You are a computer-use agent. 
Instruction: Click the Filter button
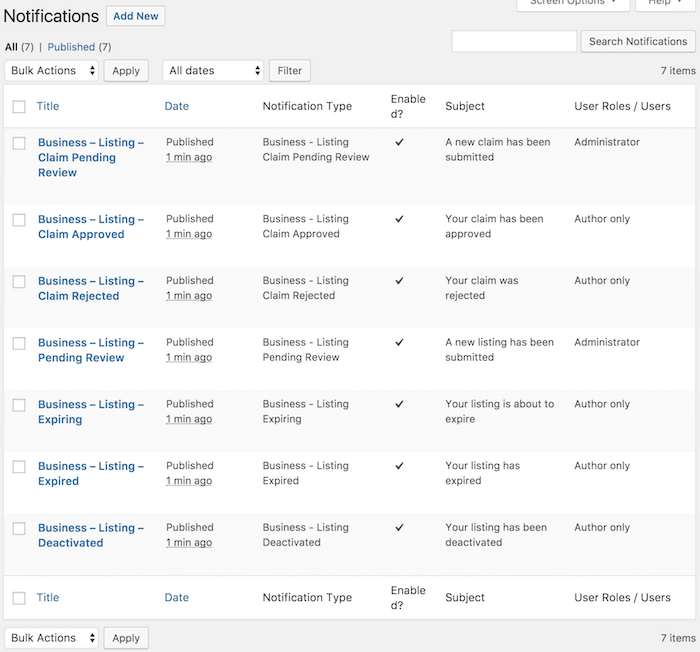pyautogui.click(x=290, y=71)
